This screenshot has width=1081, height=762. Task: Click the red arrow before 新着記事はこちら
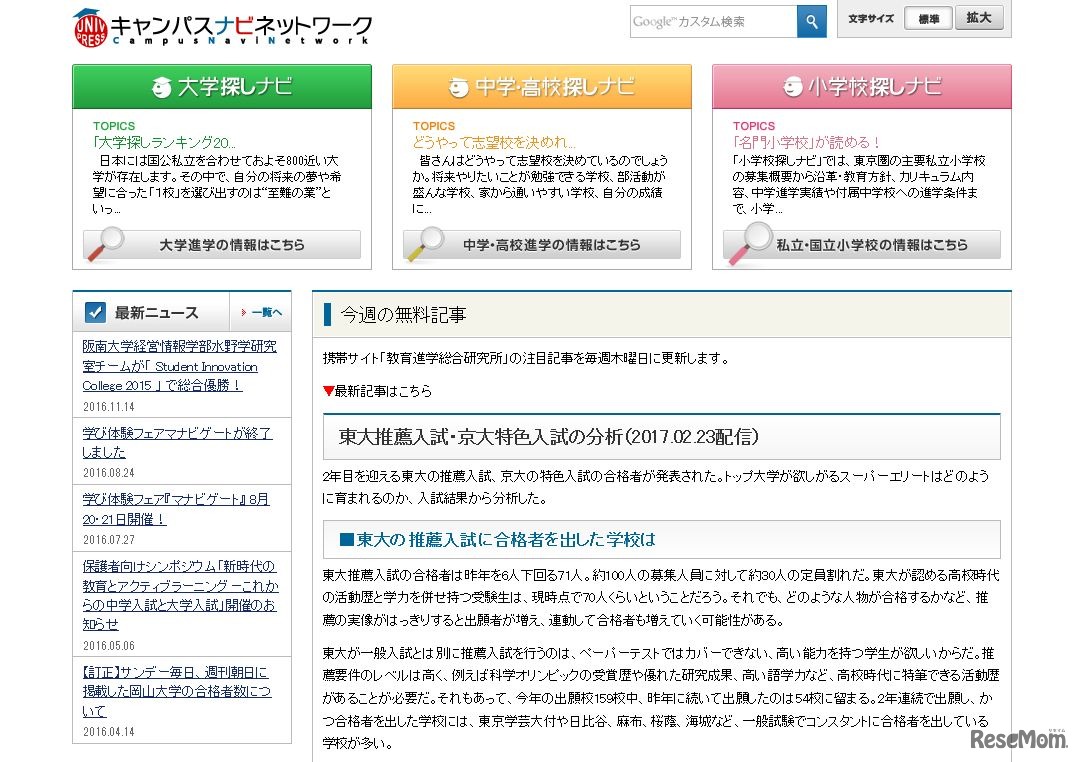327,390
